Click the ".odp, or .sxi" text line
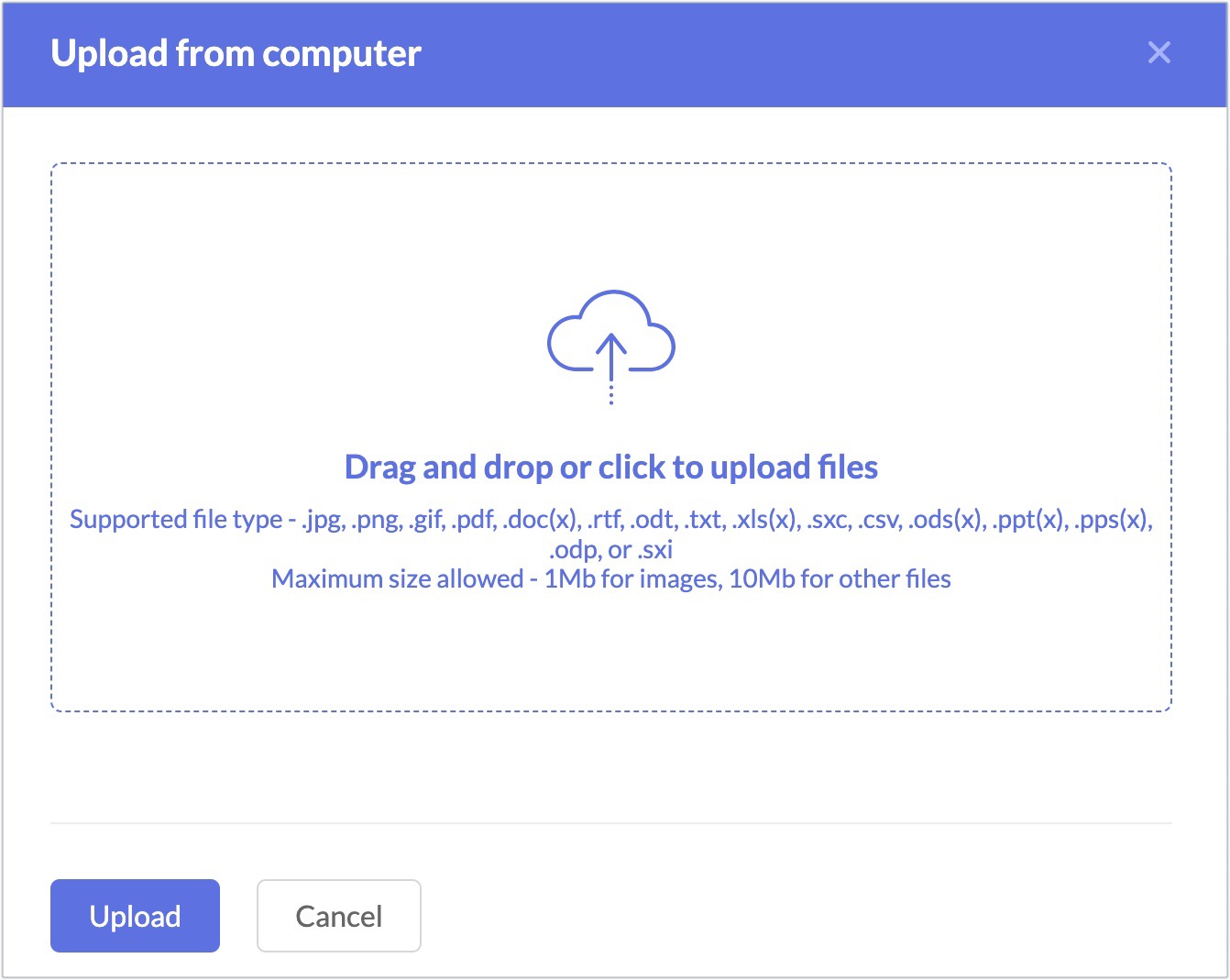Image resolution: width=1230 pixels, height=980 pixels. (x=611, y=550)
